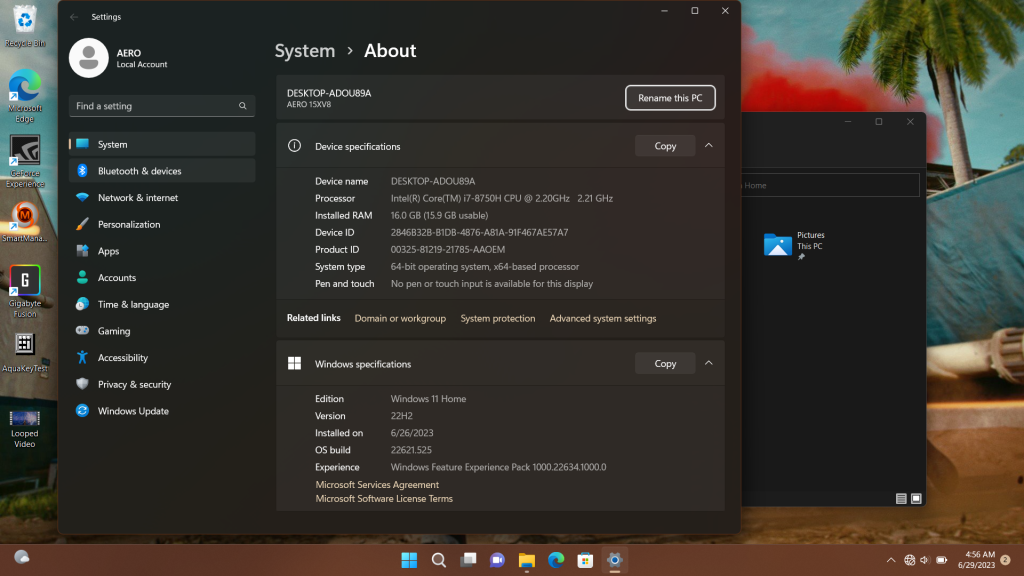This screenshot has height=576, width=1024.
Task: Switch File Explorer to details view icon
Action: 901,499
